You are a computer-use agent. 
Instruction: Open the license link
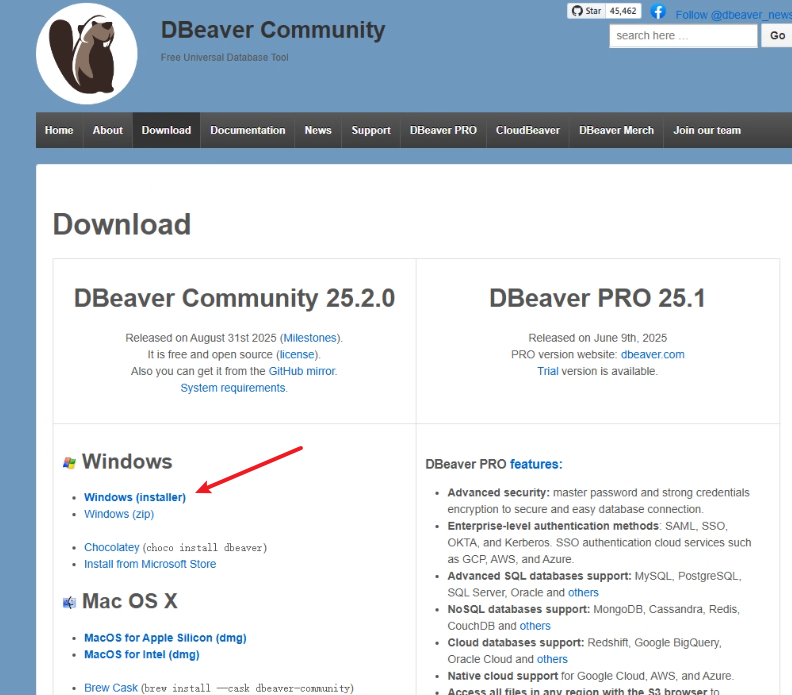click(x=297, y=355)
